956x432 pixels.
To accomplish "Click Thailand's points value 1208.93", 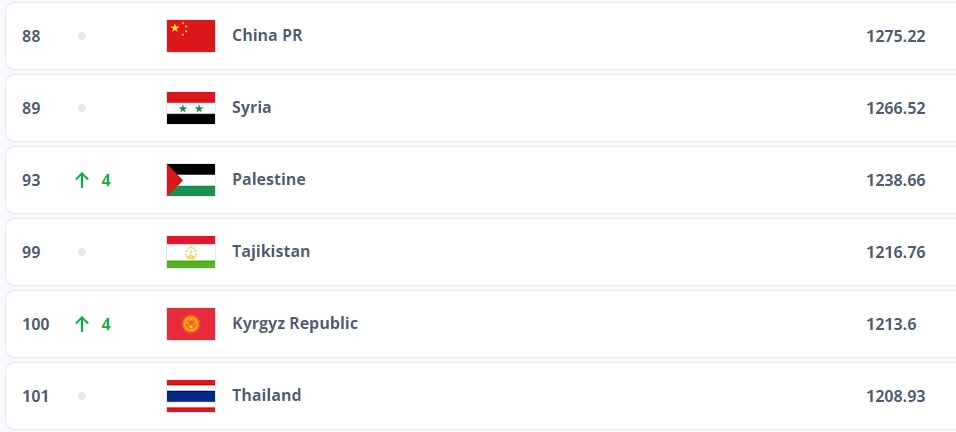I will (x=895, y=396).
